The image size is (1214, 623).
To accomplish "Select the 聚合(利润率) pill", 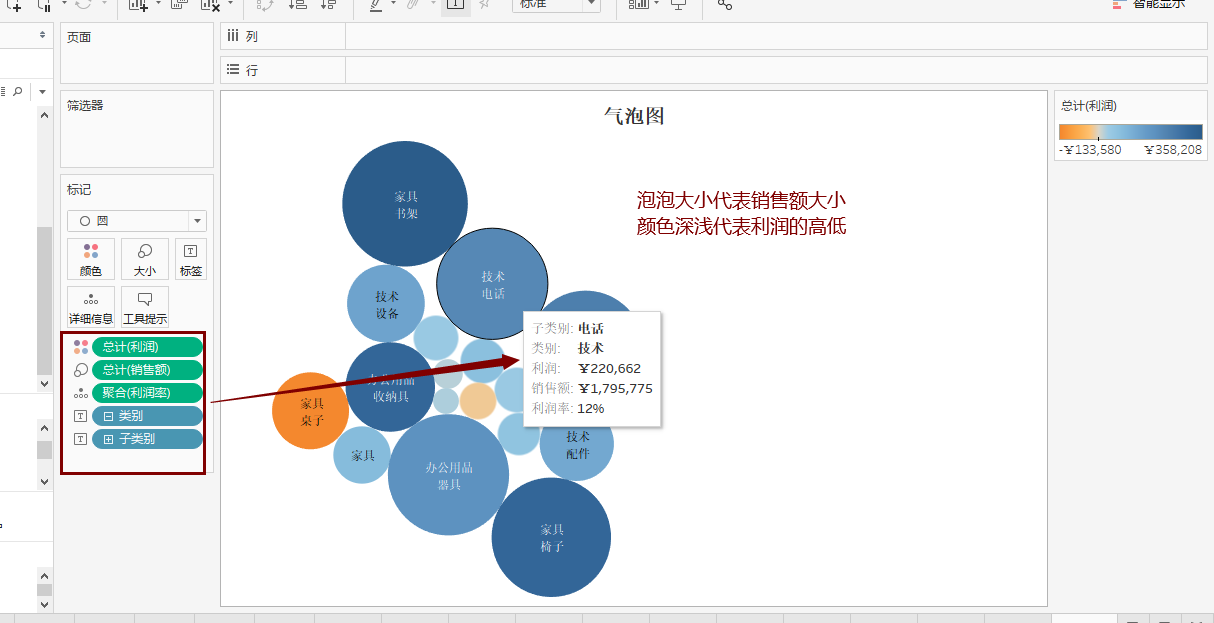I will point(147,393).
